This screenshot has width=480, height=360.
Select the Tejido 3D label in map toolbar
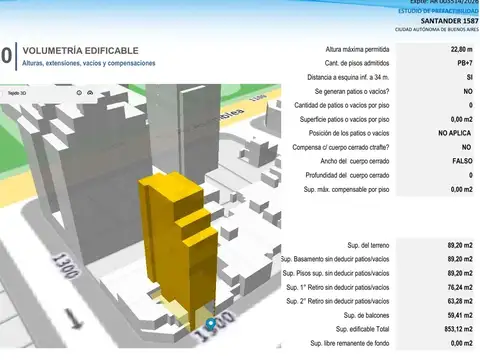(x=17, y=93)
